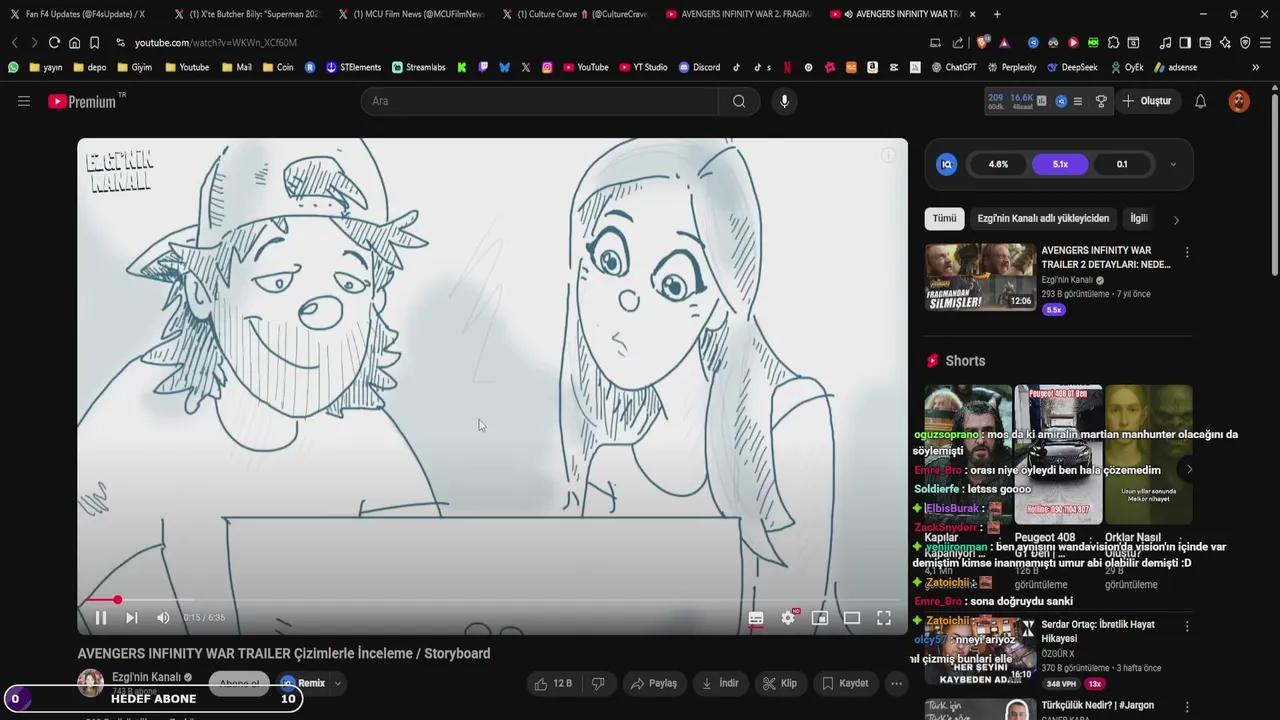Click the vidIQ round logo icon
Screen dimensions: 1280x720
pos(946,164)
